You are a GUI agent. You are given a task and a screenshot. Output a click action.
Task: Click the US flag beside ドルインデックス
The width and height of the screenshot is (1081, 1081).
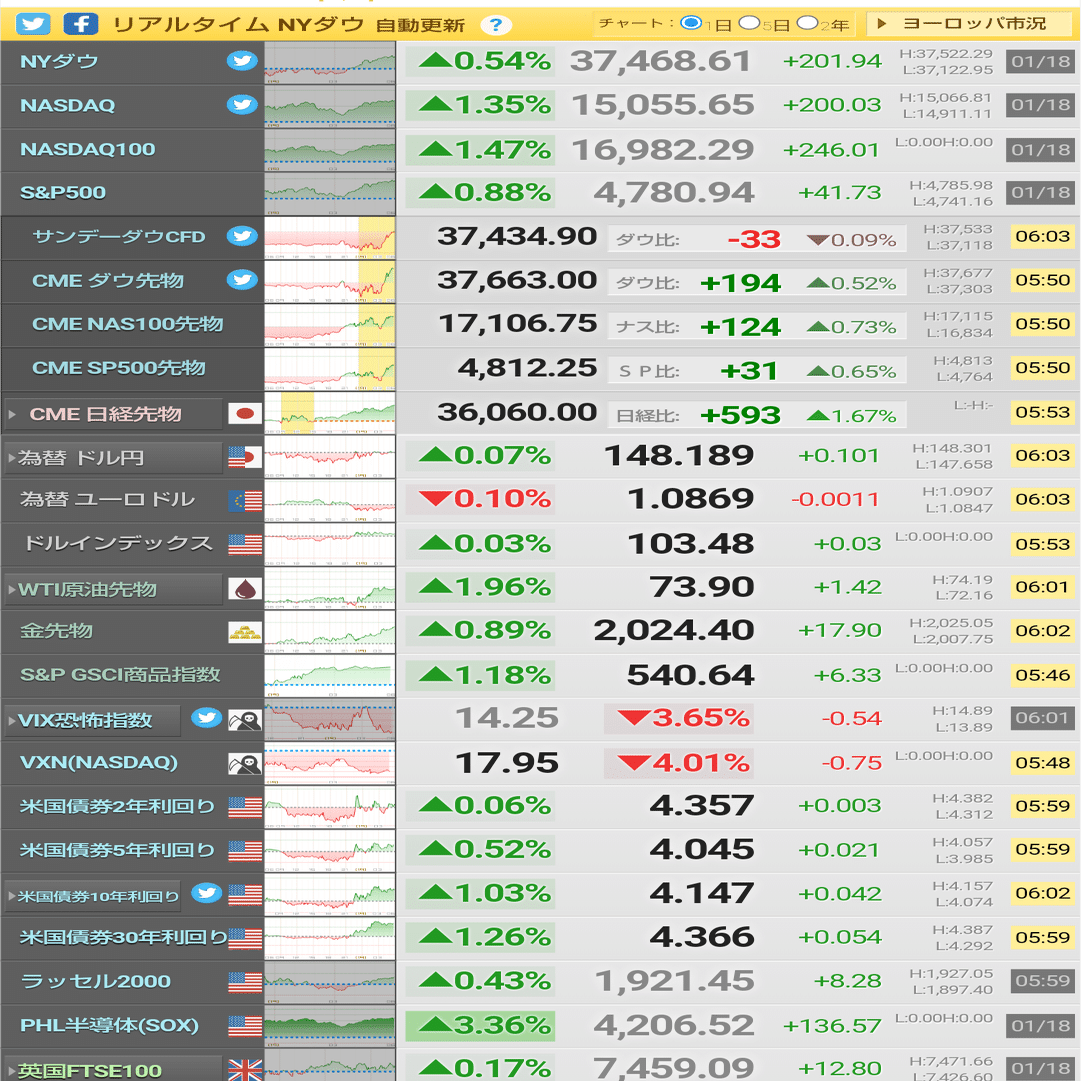[245, 545]
